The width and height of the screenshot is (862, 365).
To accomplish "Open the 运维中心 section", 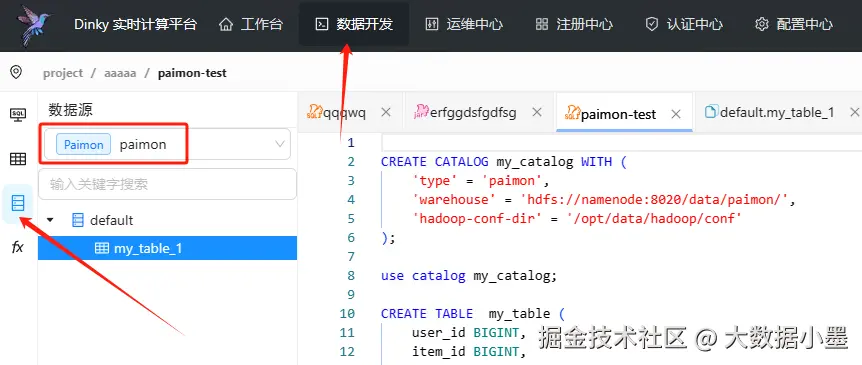I will pos(464,24).
